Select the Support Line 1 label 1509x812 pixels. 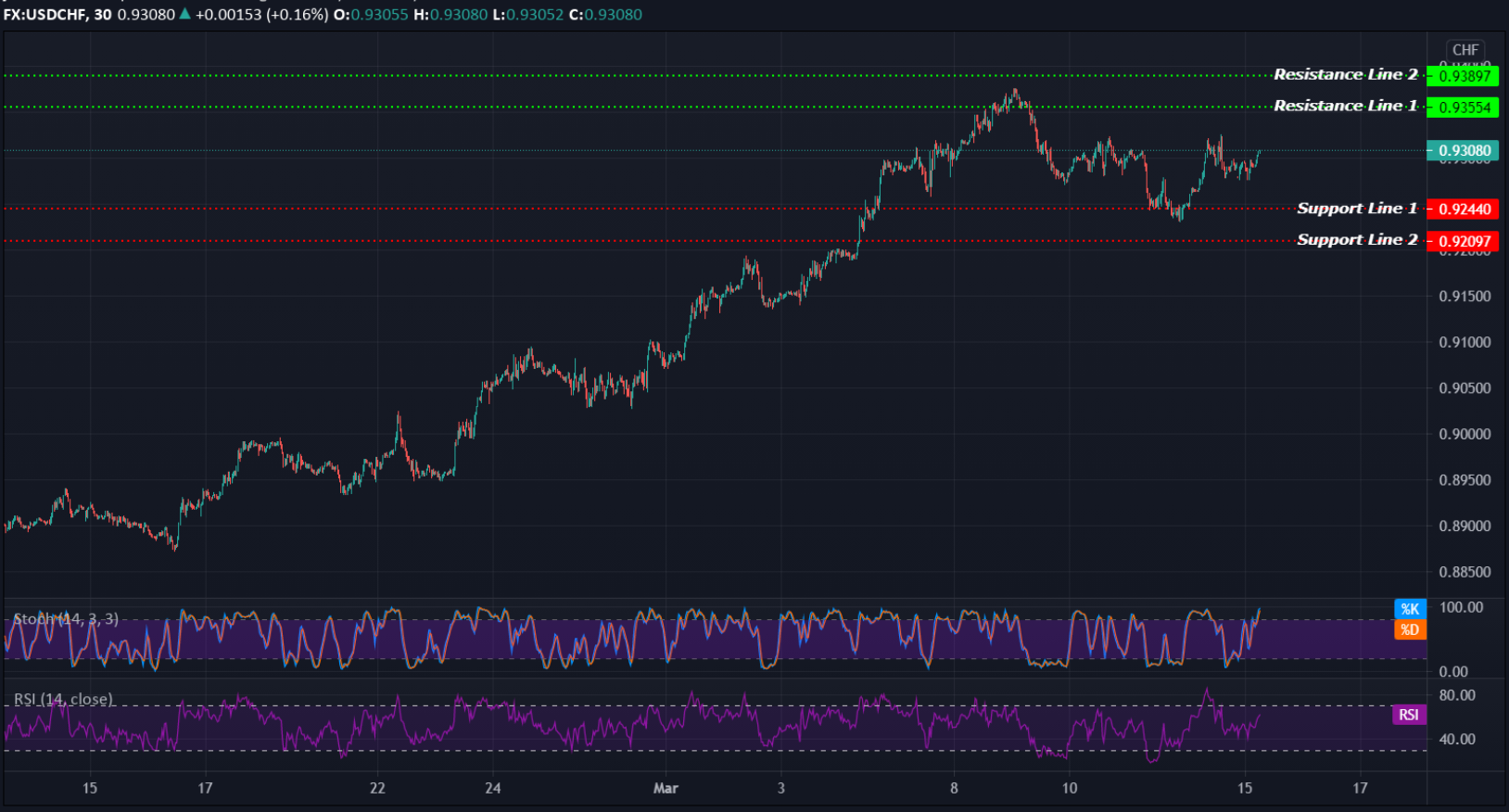point(1357,209)
